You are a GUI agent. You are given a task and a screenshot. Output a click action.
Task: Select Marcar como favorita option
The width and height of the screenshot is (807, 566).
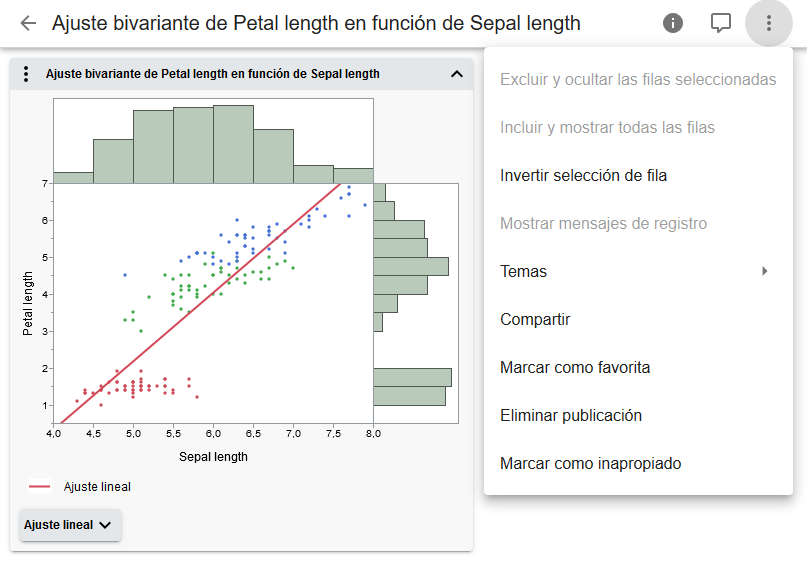[x=575, y=368]
